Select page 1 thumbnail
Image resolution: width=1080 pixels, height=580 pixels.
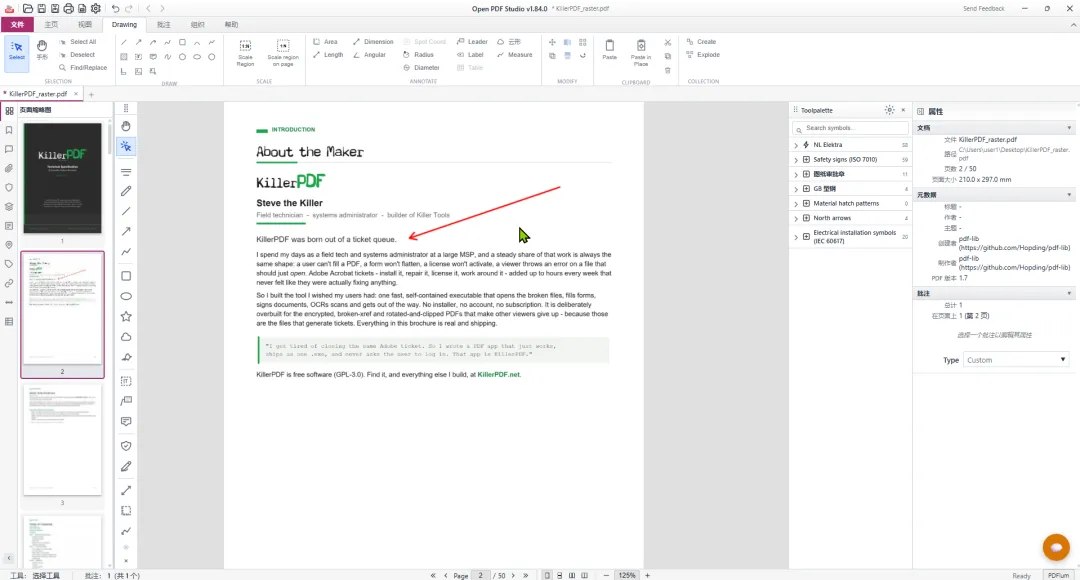(x=62, y=178)
